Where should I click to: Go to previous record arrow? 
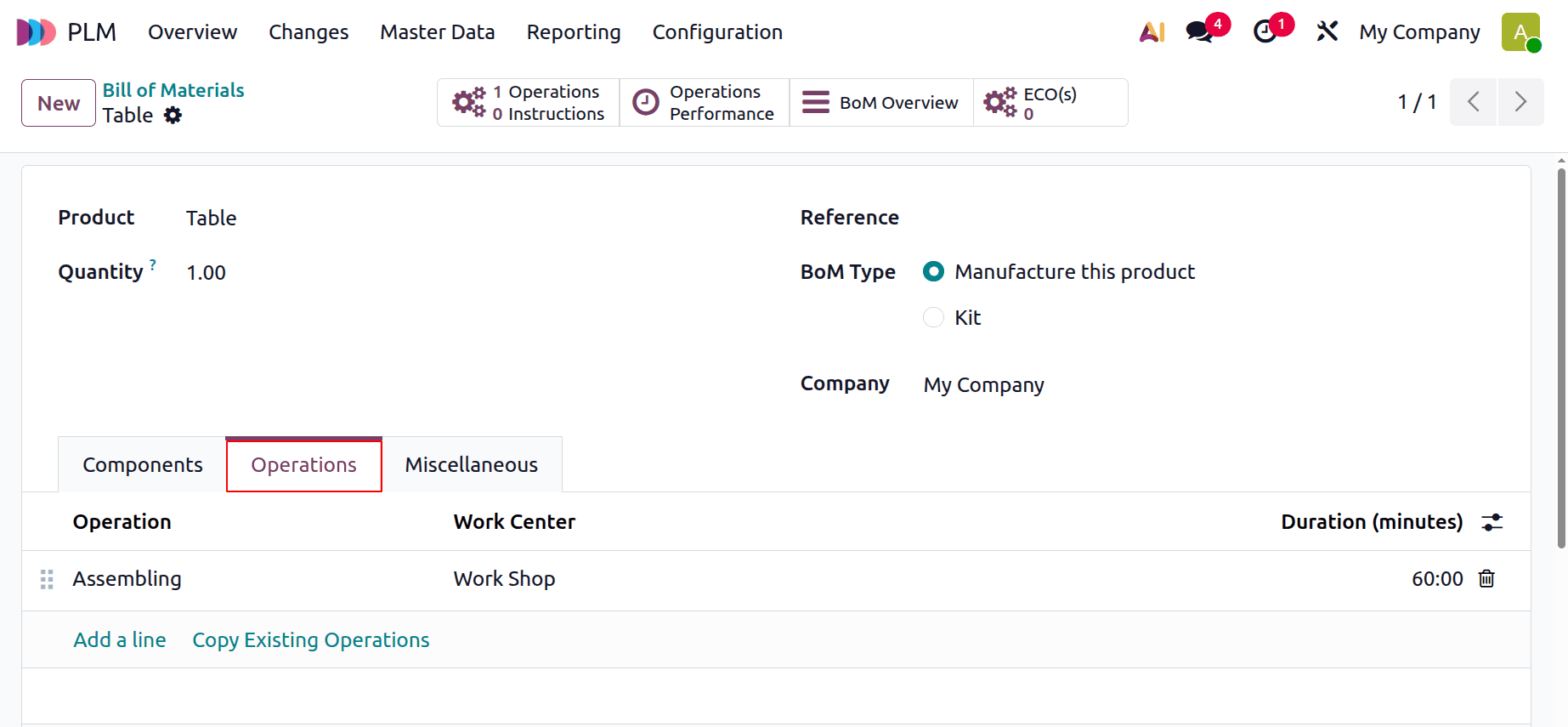(1473, 102)
